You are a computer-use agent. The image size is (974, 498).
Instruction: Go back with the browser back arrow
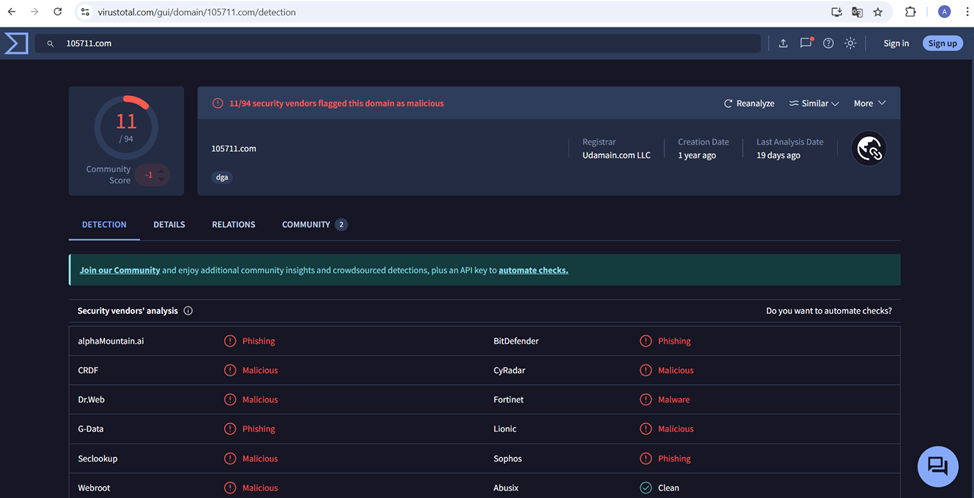tap(11, 12)
